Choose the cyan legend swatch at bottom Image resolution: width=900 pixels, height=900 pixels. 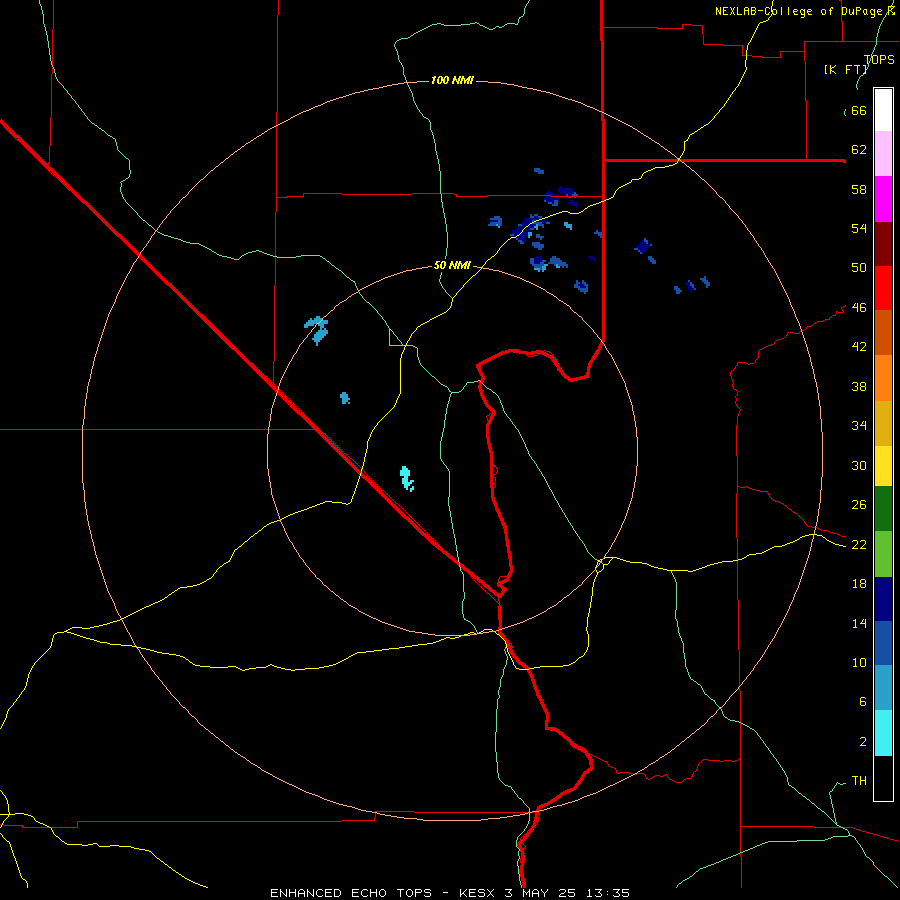pos(883,733)
